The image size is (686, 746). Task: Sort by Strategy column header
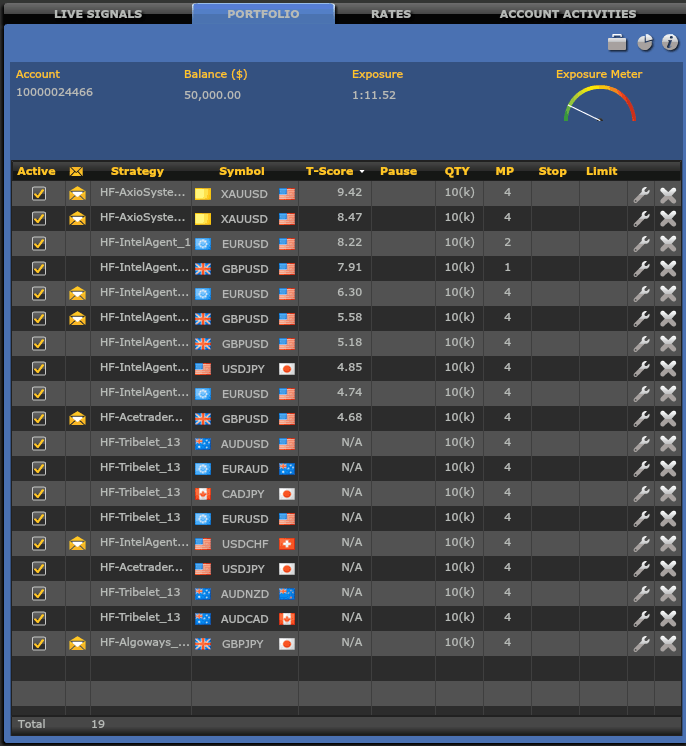(x=137, y=171)
